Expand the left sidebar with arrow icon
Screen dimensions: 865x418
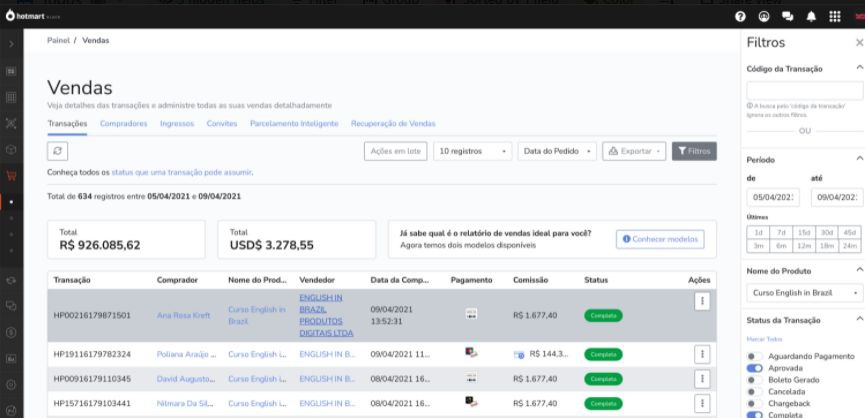[x=12, y=45]
